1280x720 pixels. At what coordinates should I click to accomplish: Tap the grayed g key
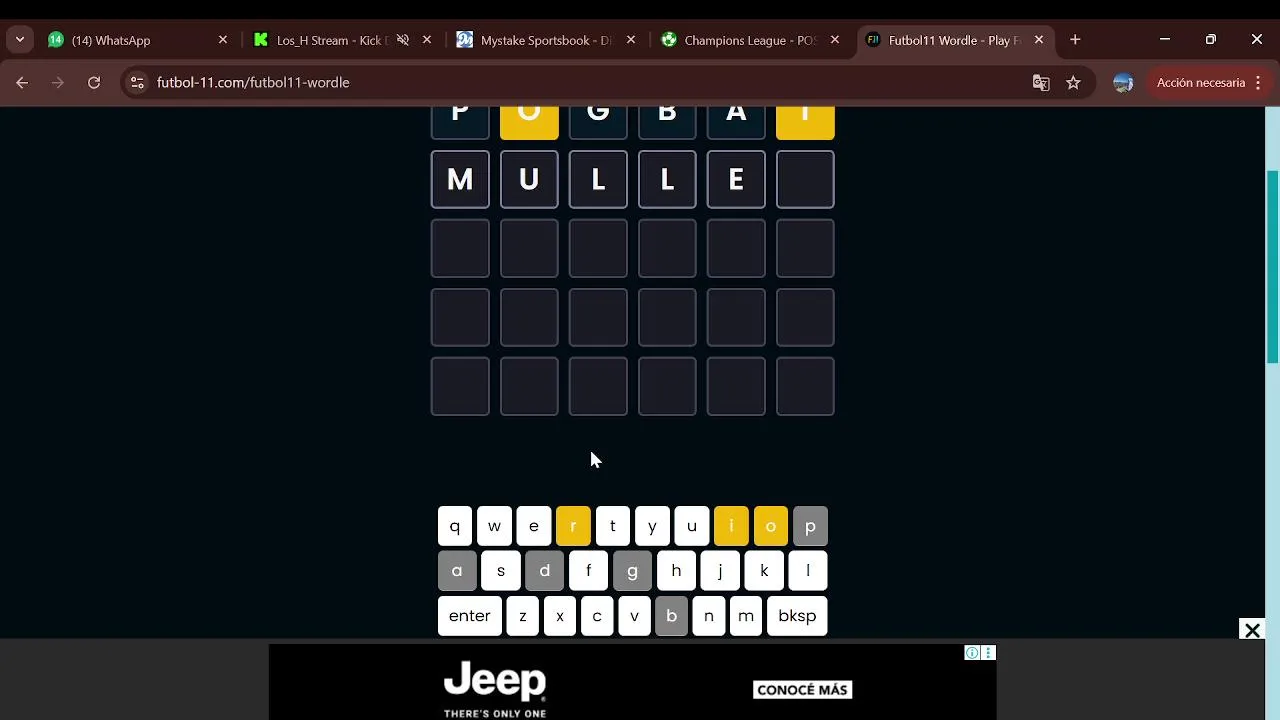[632, 571]
